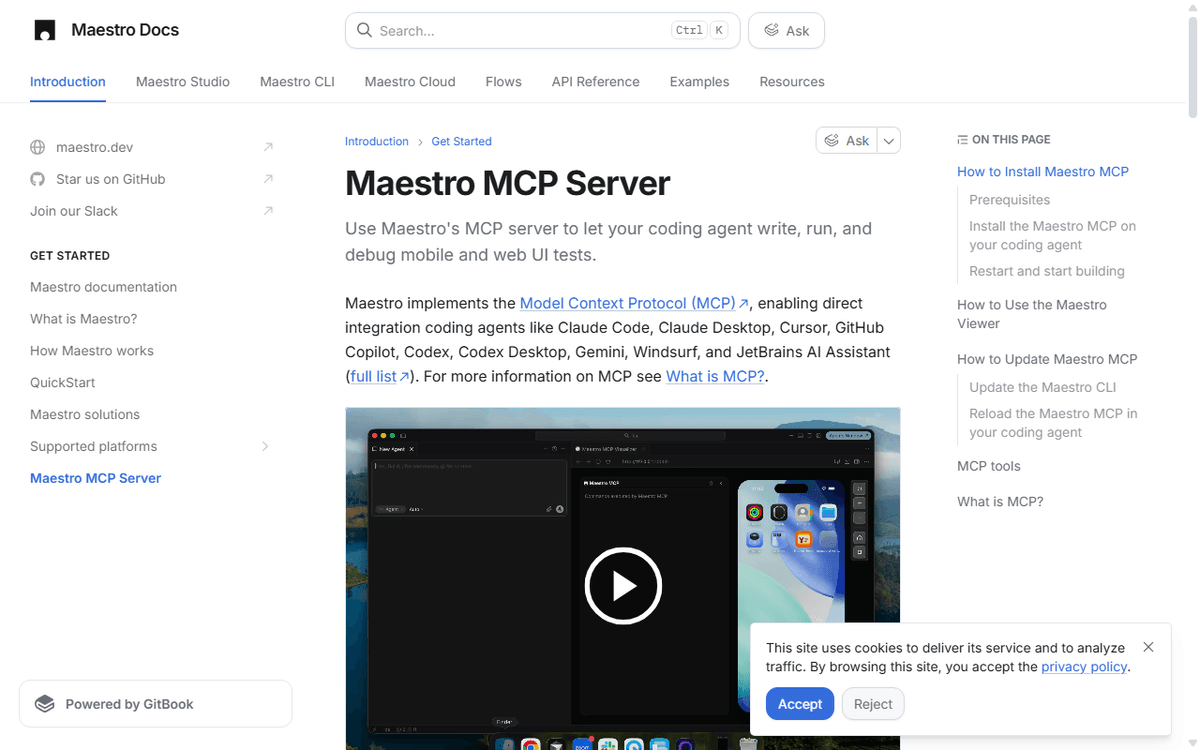
Task: Click external arrow next to Star us on GitHub
Action: [x=268, y=179]
